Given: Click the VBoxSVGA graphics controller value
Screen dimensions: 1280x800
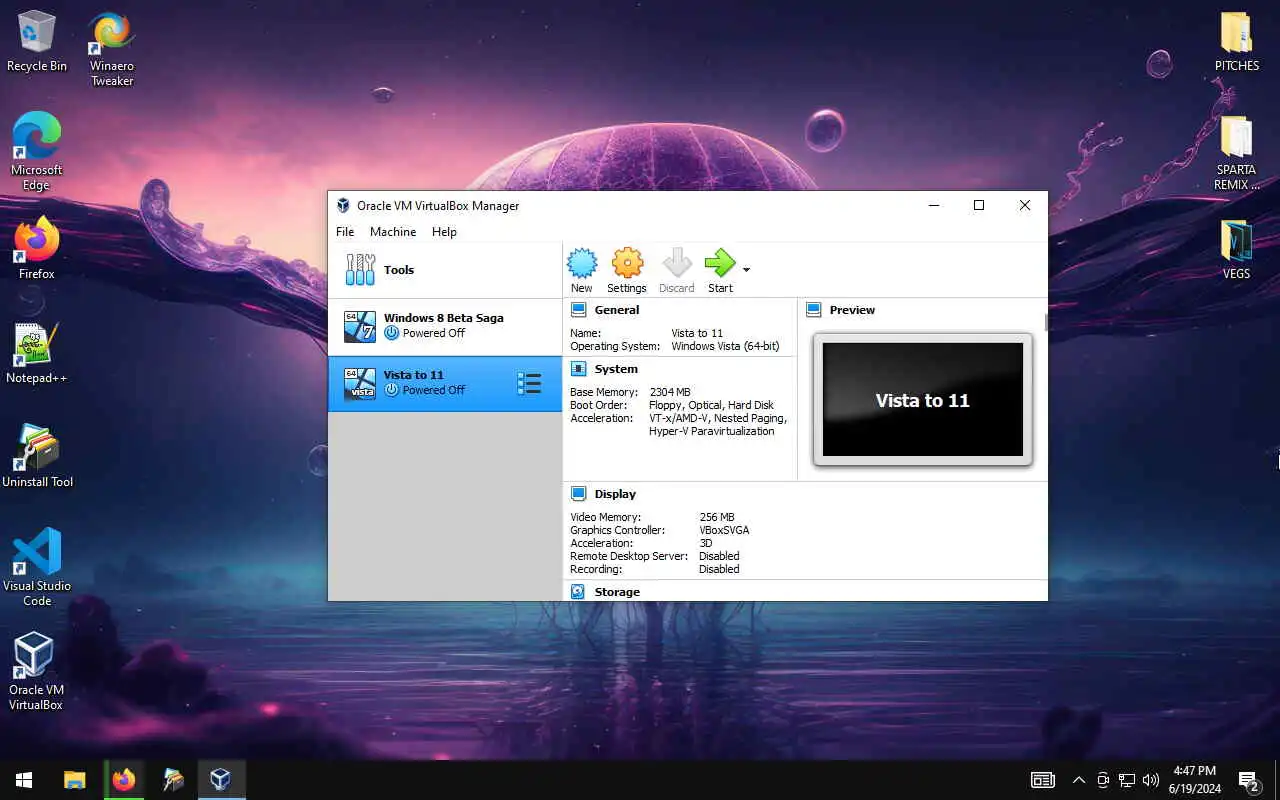Looking at the screenshot, I should pyautogui.click(x=724, y=530).
